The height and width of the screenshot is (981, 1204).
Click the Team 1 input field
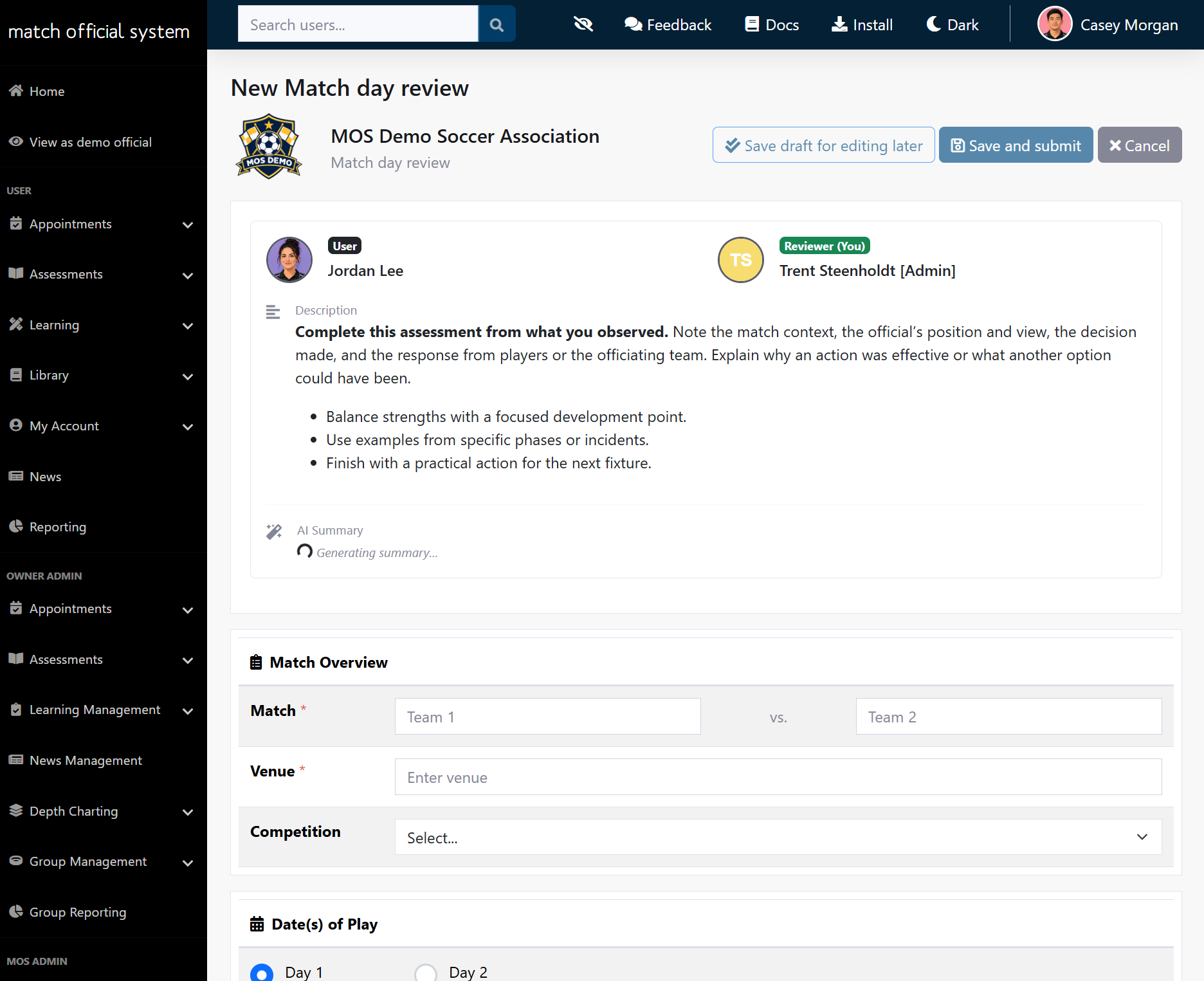click(x=547, y=717)
